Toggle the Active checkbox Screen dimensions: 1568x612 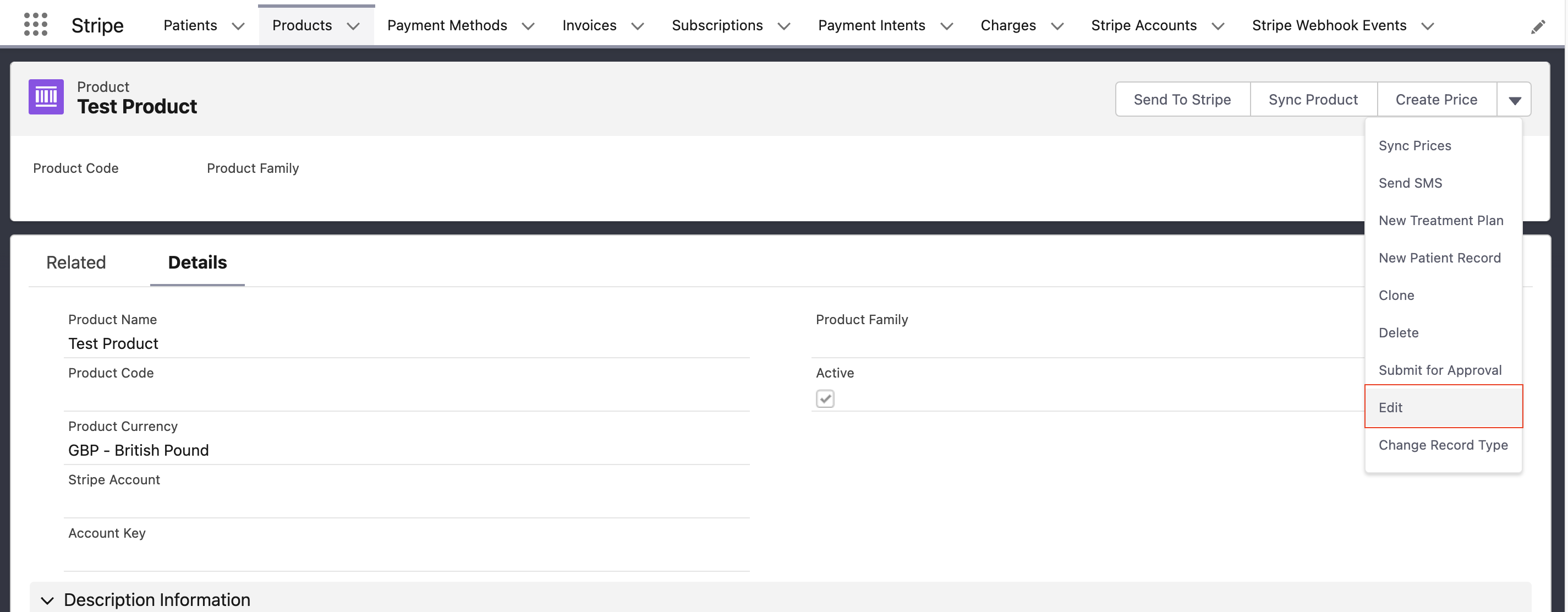pos(825,399)
